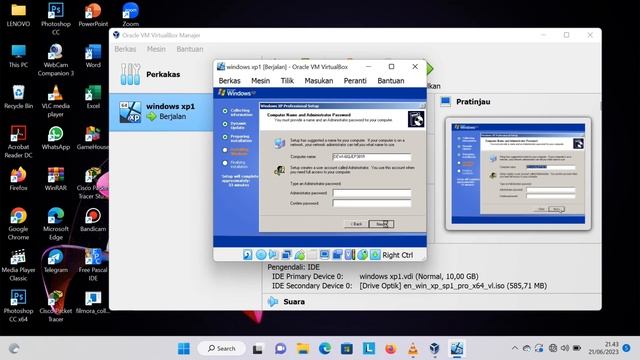Open This PC desktop icon
Screen dimensions: 640x360
(x=18, y=56)
